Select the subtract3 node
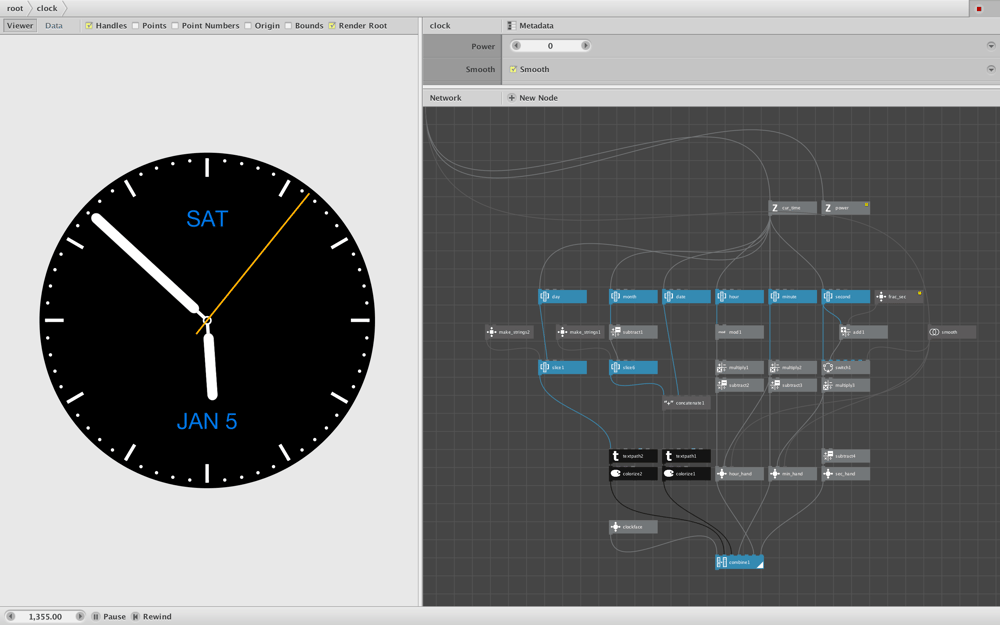 coord(793,385)
